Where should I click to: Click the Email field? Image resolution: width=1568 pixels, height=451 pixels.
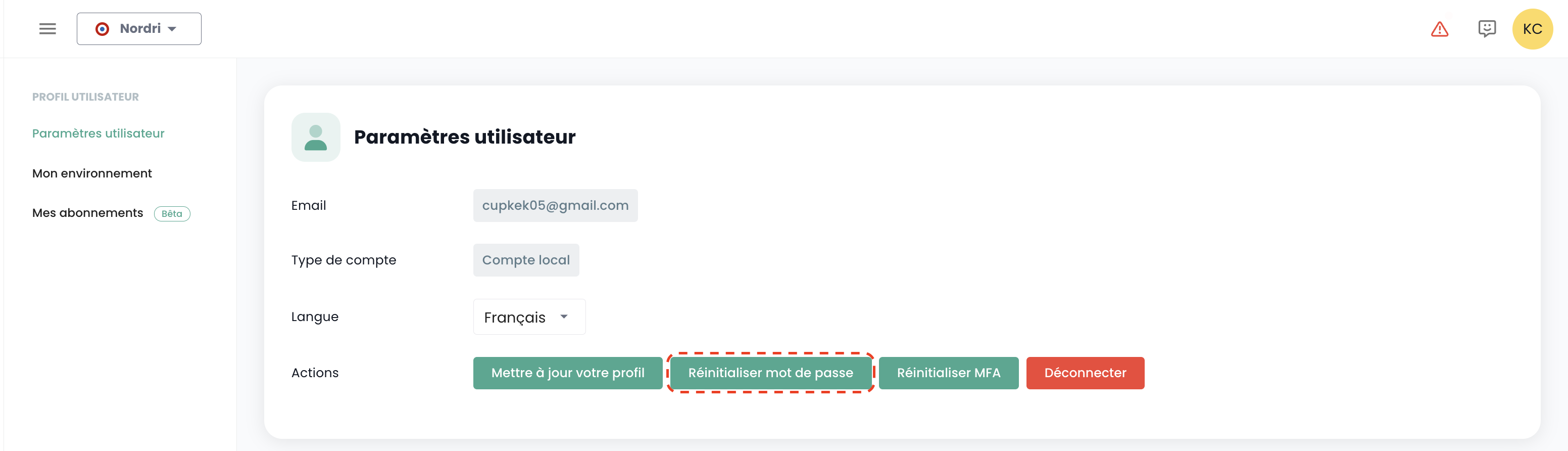click(555, 205)
